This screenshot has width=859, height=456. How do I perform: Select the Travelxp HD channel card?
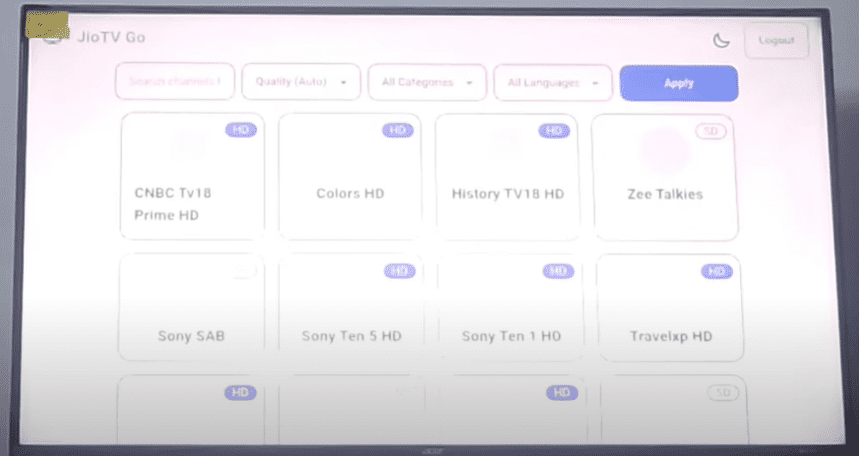[x=671, y=308]
